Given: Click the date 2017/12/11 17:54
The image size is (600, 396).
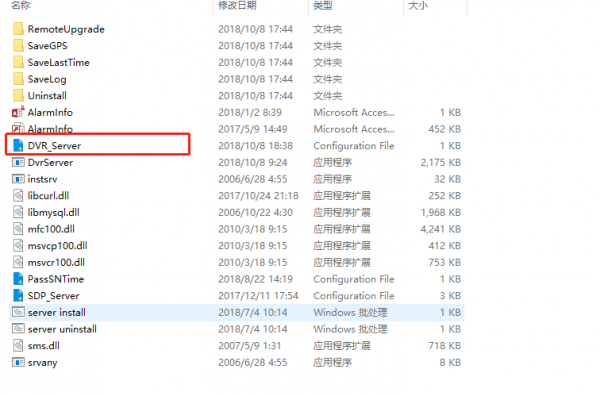Looking at the screenshot, I should (x=258, y=296).
